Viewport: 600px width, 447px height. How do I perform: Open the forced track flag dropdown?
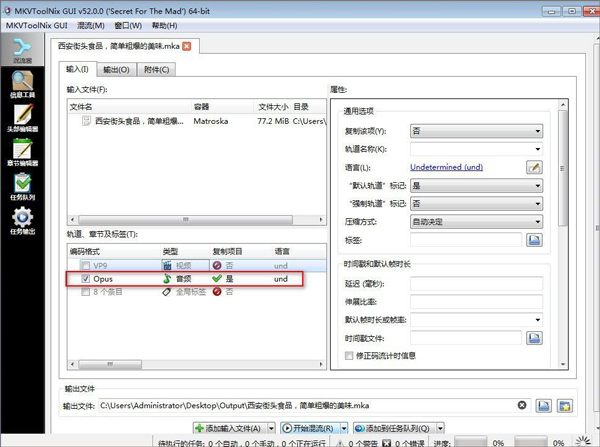point(476,204)
